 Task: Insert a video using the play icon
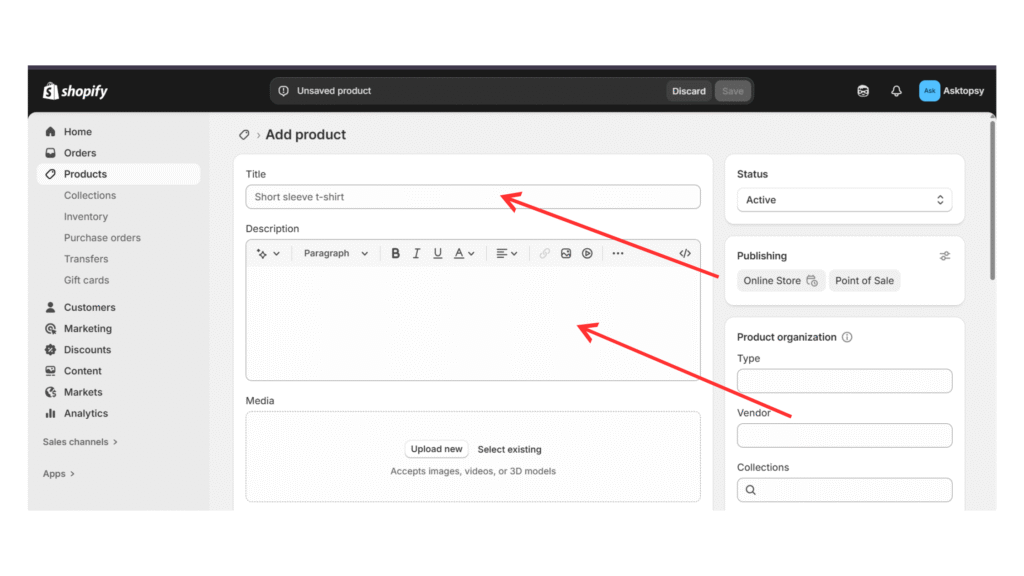(x=587, y=254)
